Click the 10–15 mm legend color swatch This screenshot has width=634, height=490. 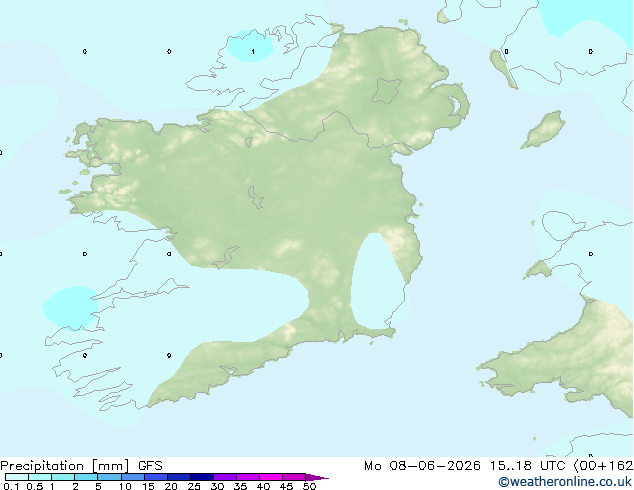[x=133, y=477]
